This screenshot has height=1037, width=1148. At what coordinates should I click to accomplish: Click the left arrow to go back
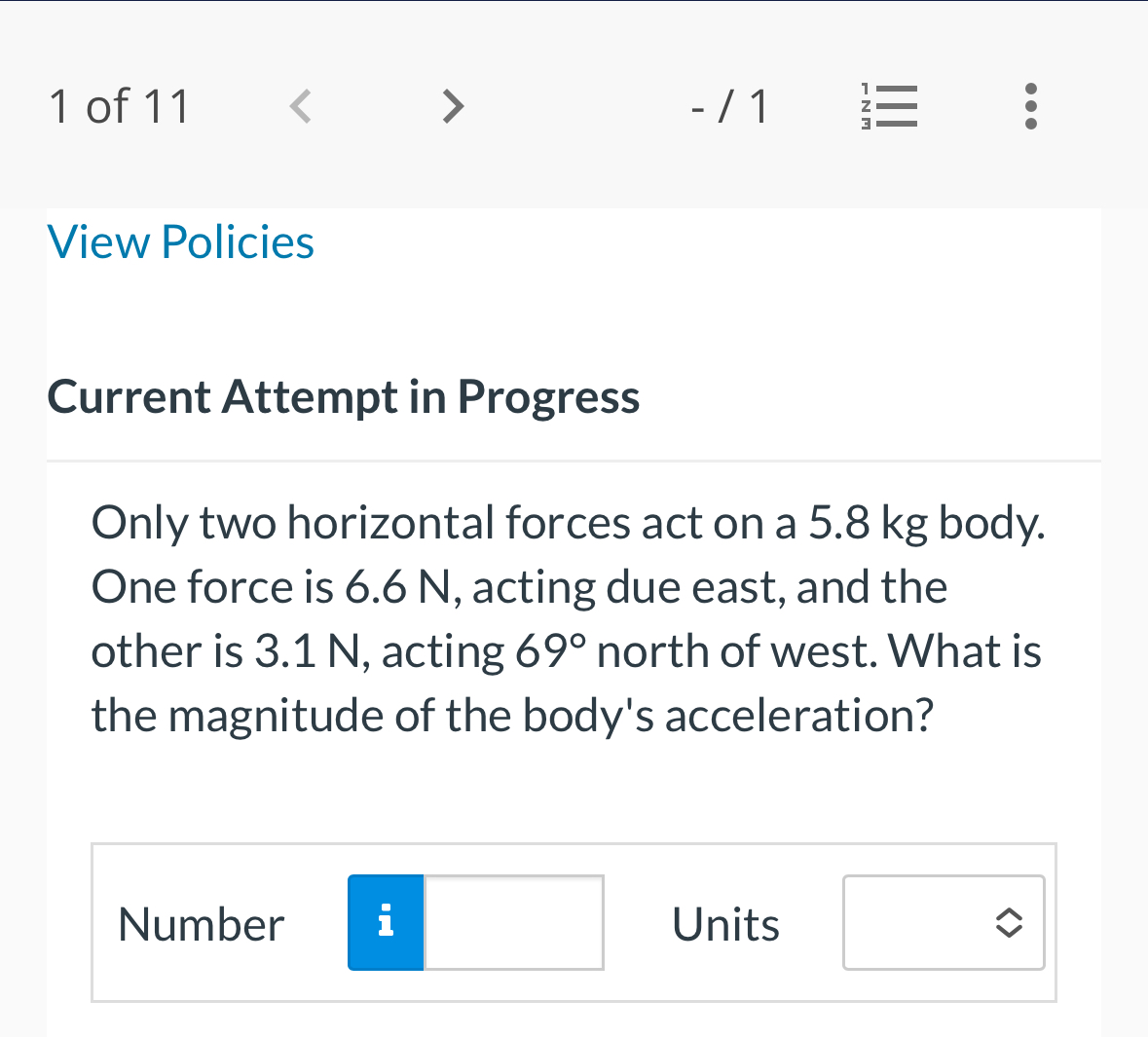[300, 106]
